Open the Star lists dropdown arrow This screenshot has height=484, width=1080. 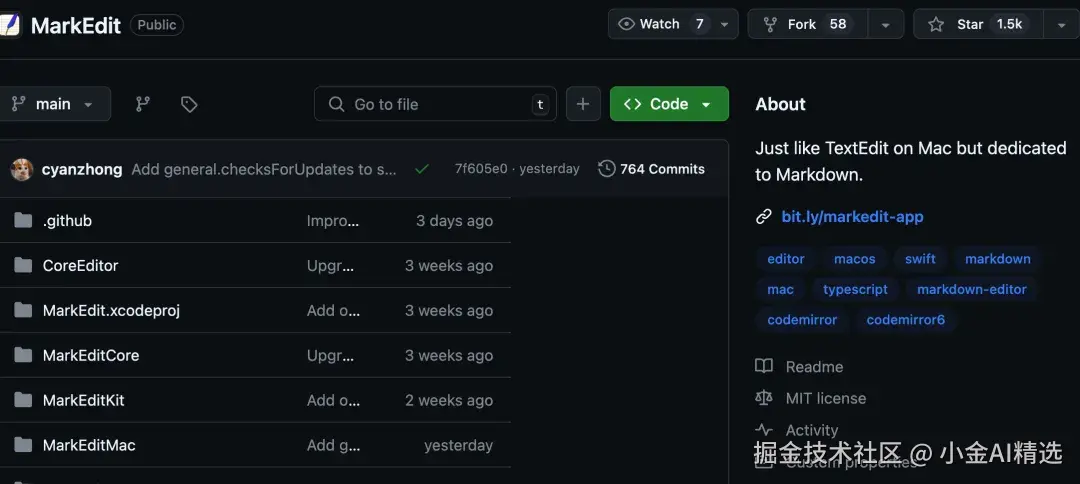point(1061,24)
